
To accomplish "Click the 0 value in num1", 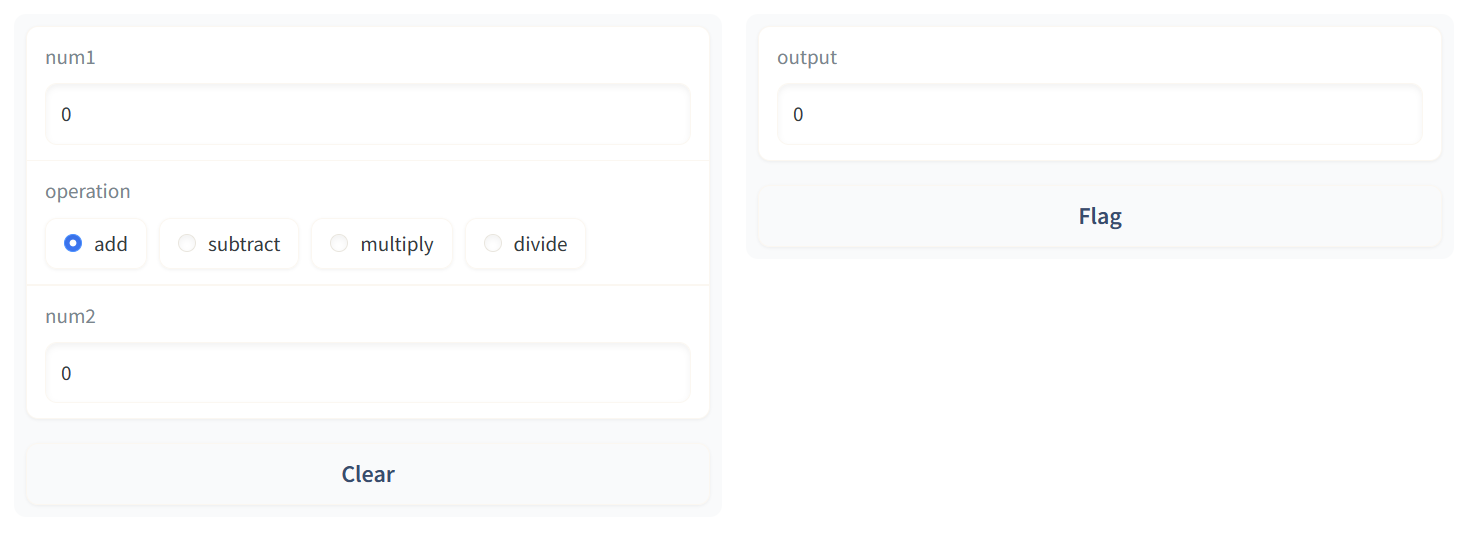I will pyautogui.click(x=66, y=114).
